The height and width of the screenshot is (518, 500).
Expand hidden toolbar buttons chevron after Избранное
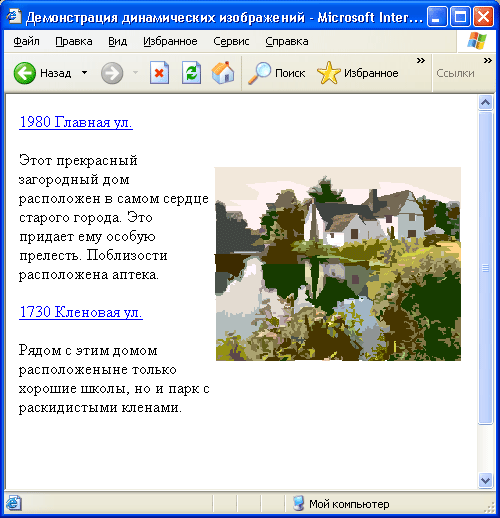pyautogui.click(x=421, y=60)
